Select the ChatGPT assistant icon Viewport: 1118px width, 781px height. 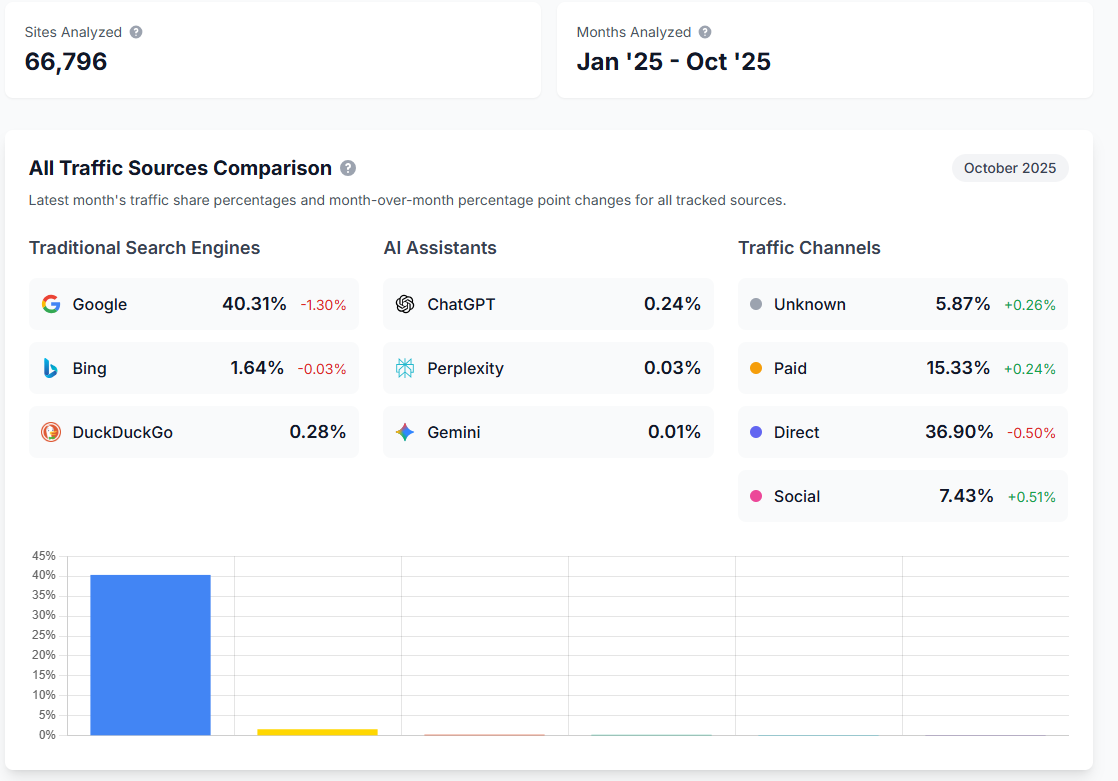click(x=404, y=304)
